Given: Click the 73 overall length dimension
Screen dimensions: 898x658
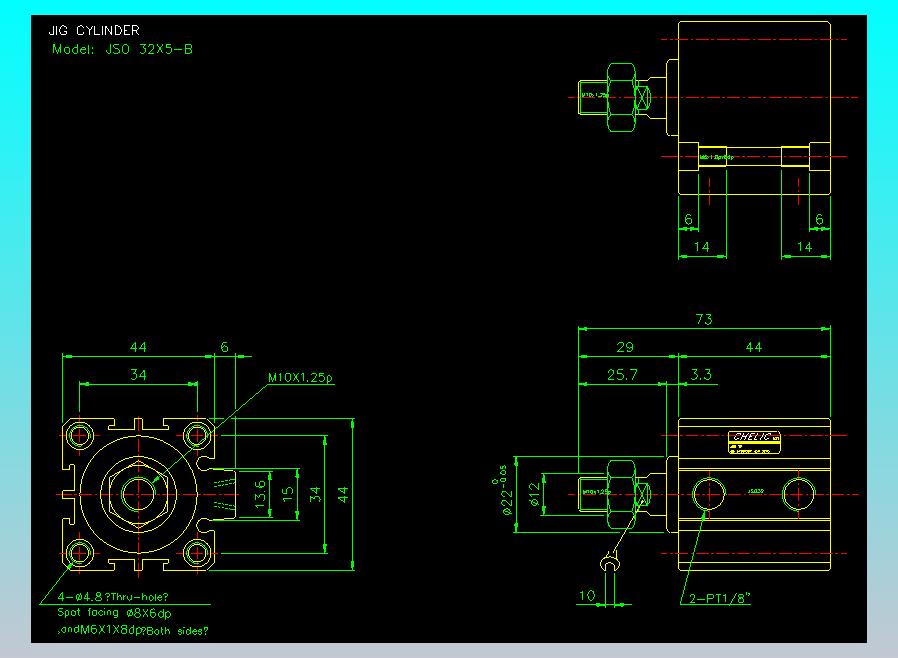Looking at the screenshot, I should click(x=704, y=319).
